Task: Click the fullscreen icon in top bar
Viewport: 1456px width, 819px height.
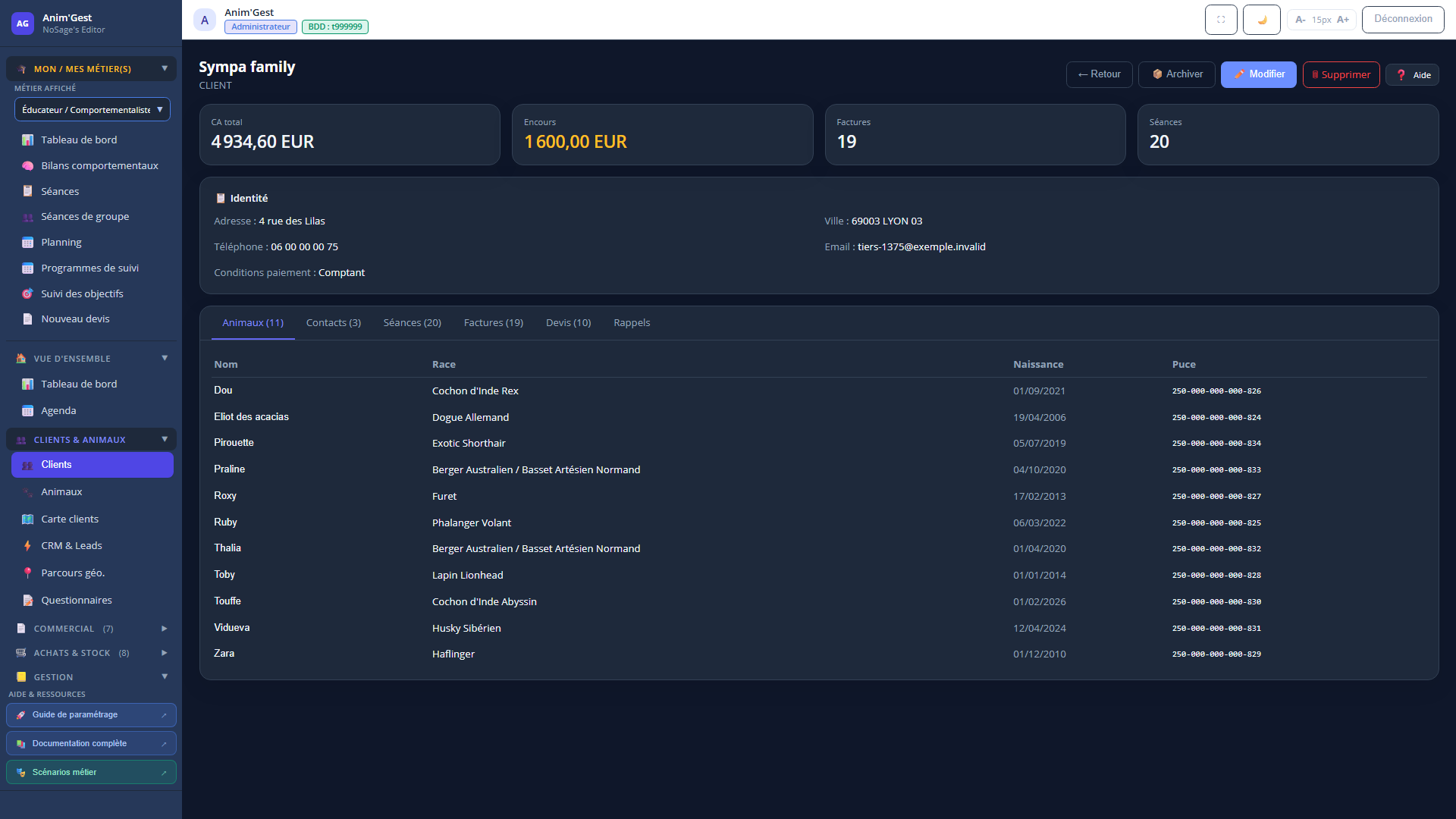Action: (1221, 20)
